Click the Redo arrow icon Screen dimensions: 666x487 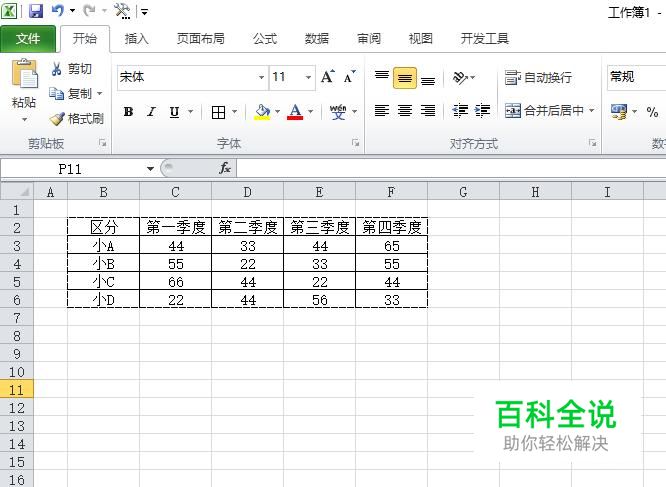pos(89,11)
